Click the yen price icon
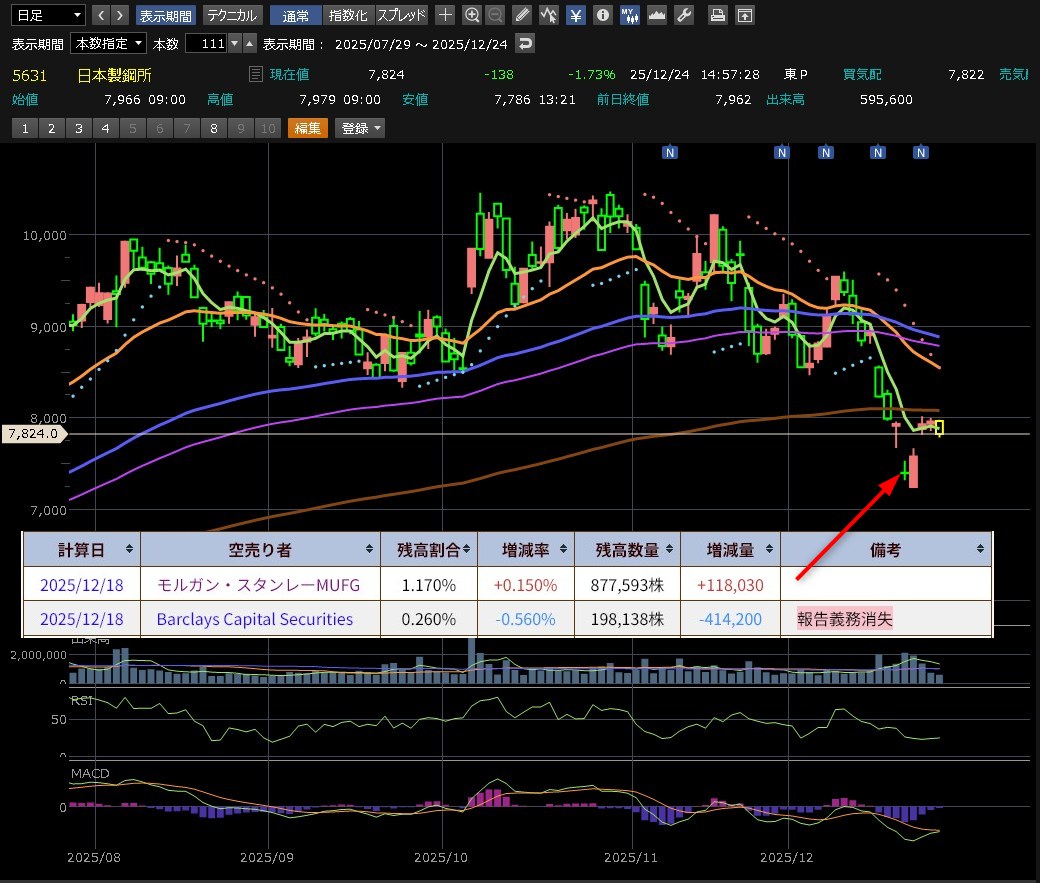 (576, 15)
